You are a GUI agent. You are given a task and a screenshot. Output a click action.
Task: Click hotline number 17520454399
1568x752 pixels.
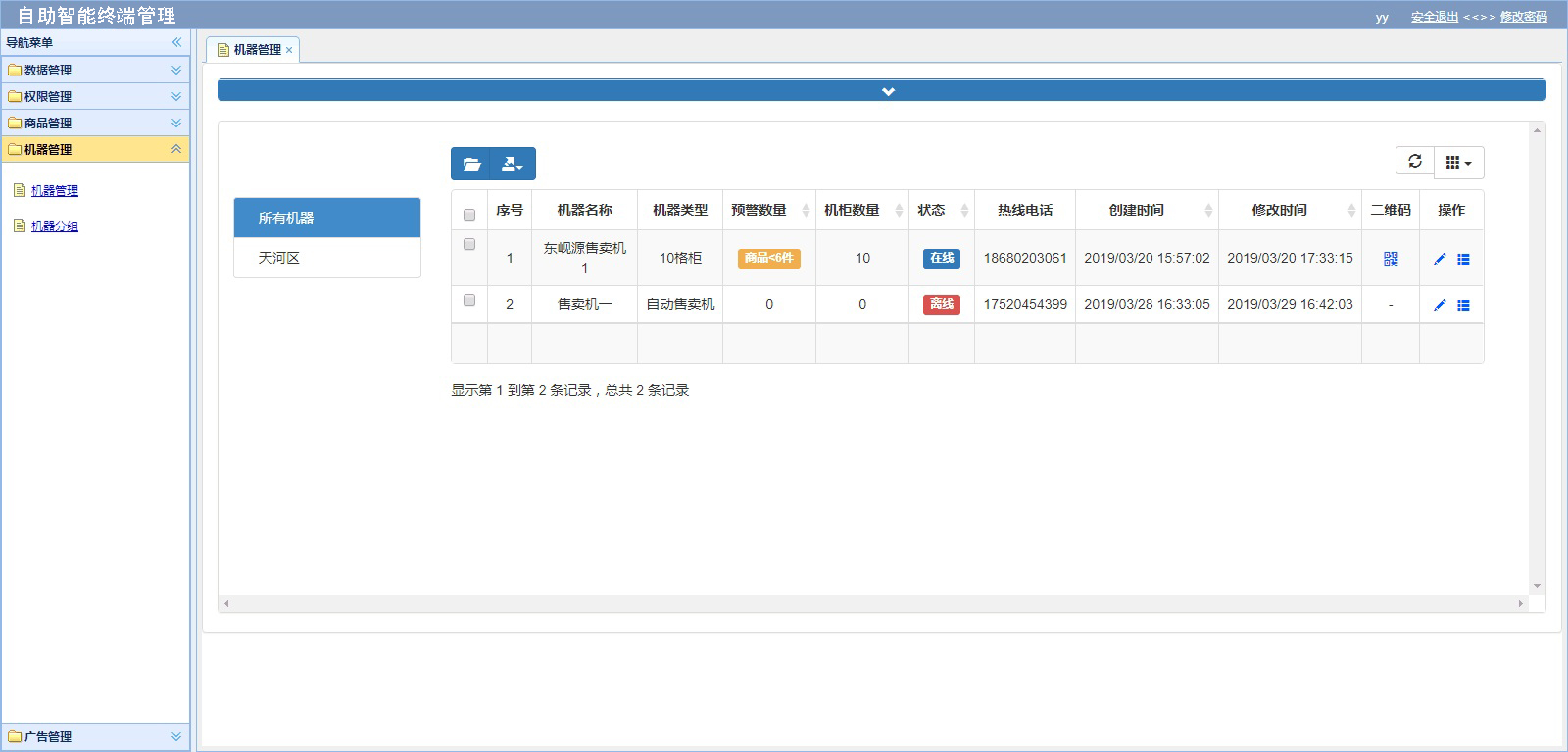coord(1025,304)
